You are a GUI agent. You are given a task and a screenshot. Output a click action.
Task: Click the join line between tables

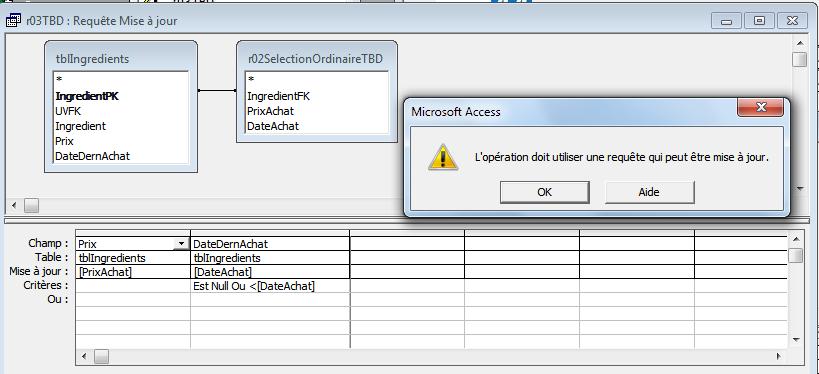click(217, 90)
